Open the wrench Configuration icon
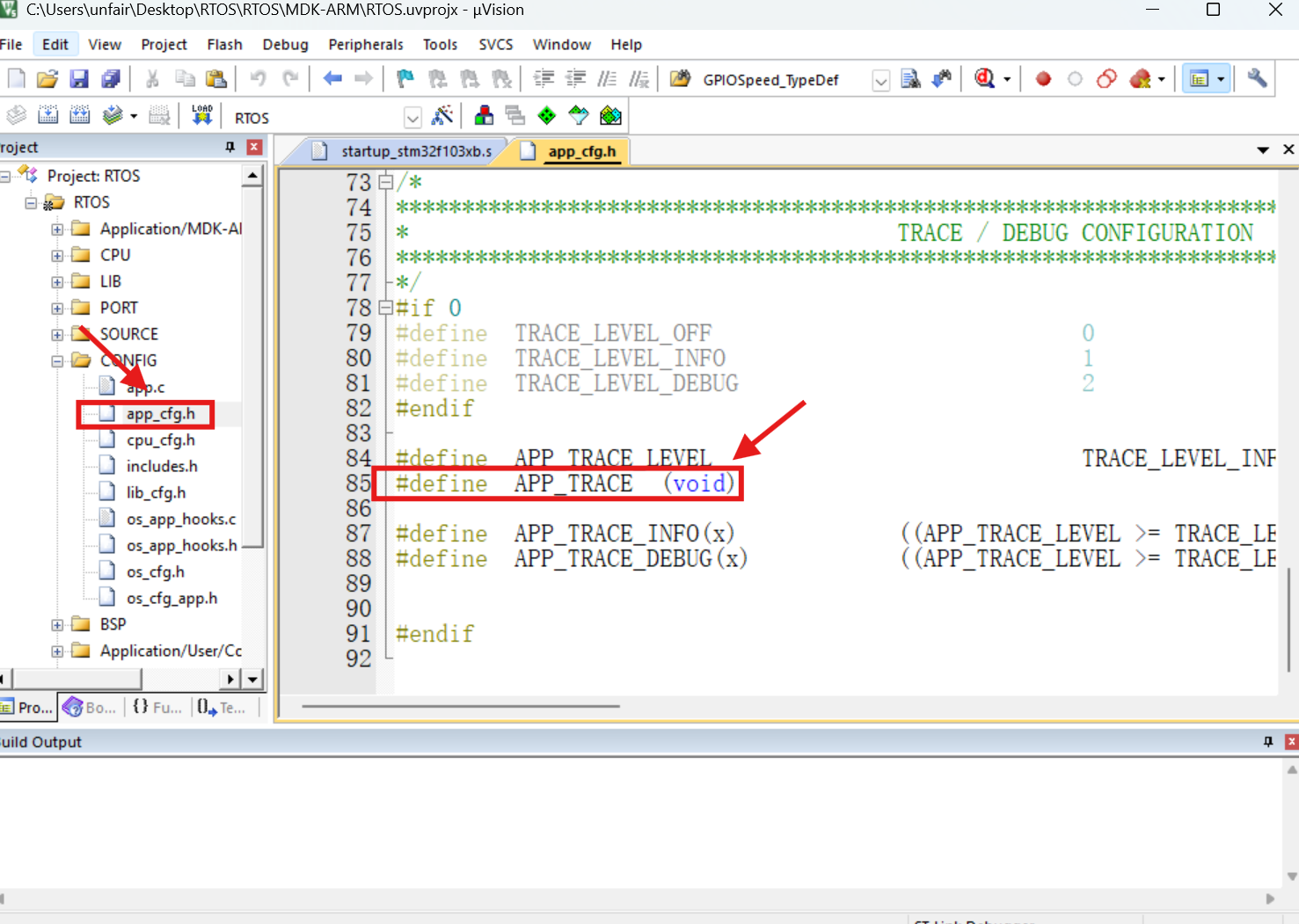 [x=1258, y=78]
